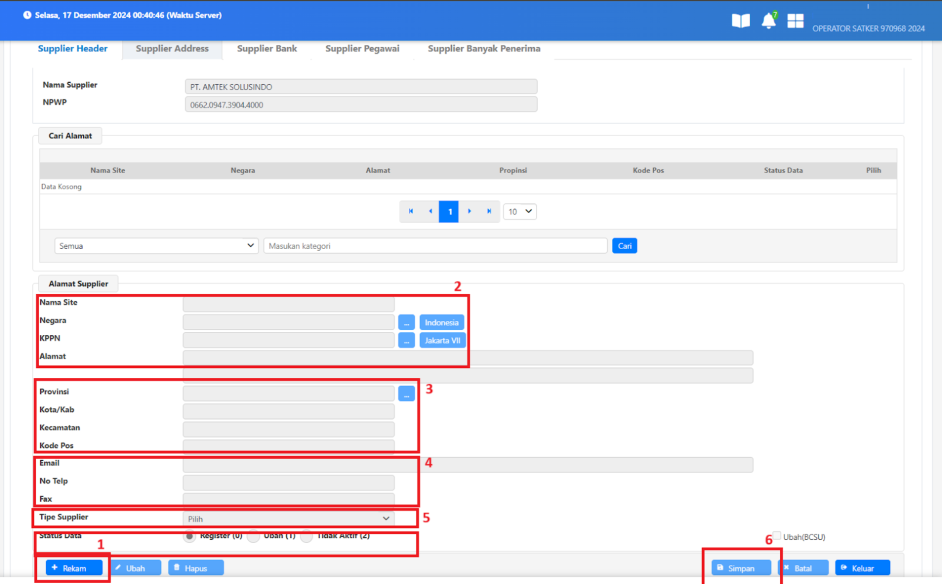Screen dimensions: 942x584
Task: Switch to Supplier Bank tab
Action: coord(265,48)
